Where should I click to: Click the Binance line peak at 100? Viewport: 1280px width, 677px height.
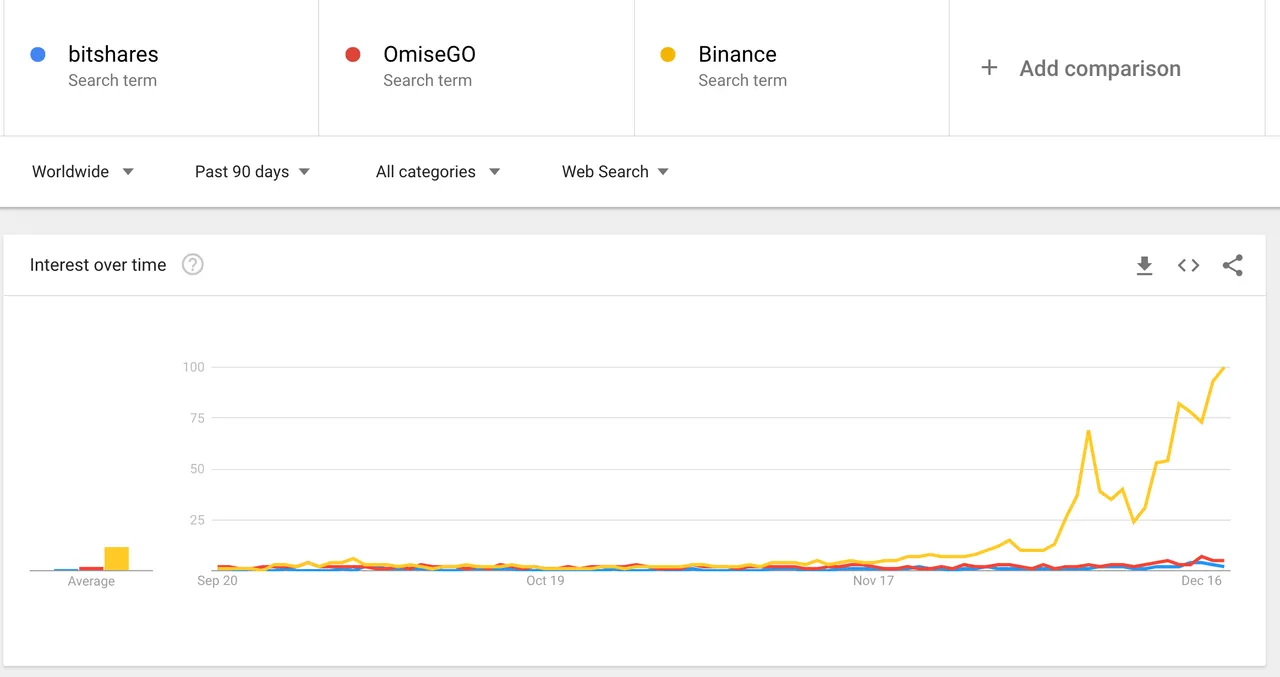(x=1224, y=368)
